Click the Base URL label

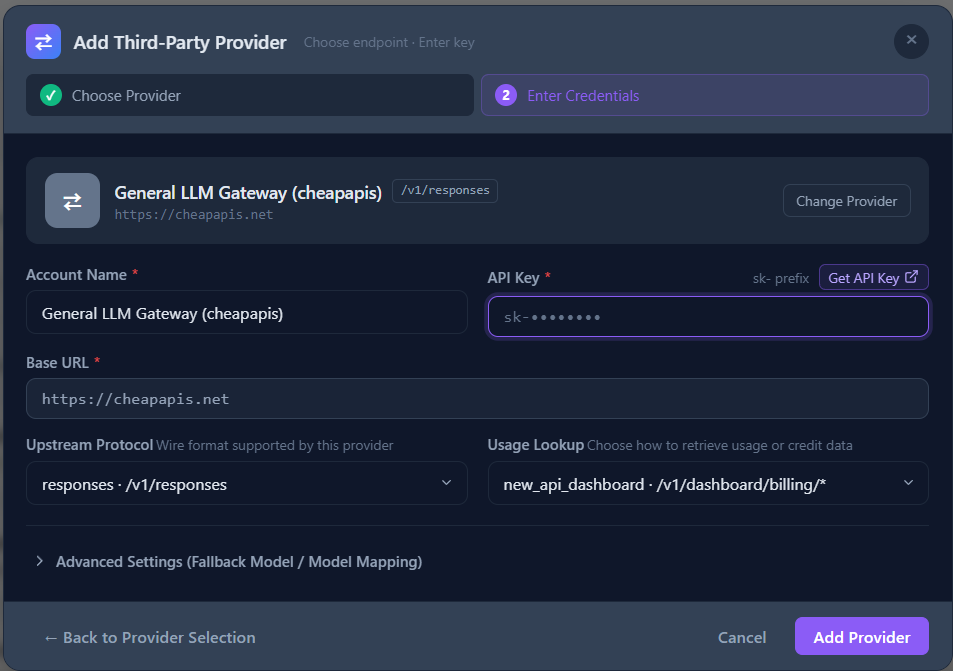tap(57, 363)
